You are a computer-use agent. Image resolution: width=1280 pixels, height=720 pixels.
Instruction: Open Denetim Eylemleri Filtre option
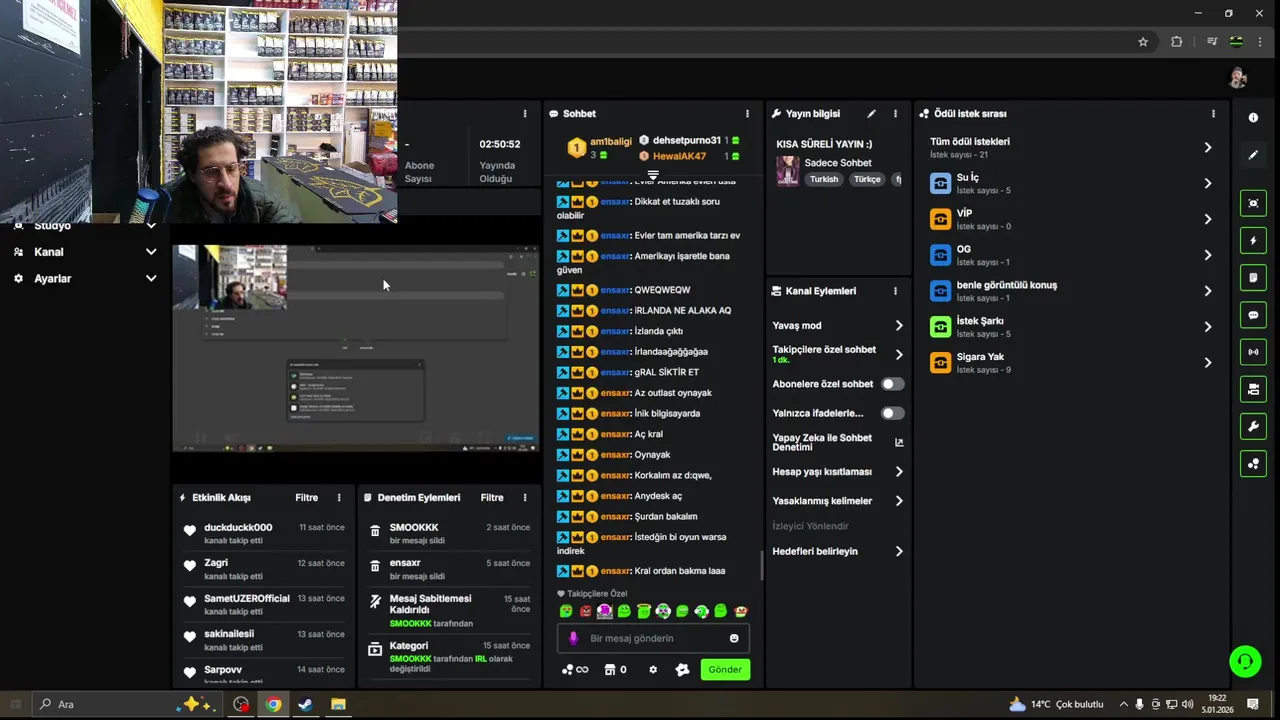pyautogui.click(x=492, y=498)
